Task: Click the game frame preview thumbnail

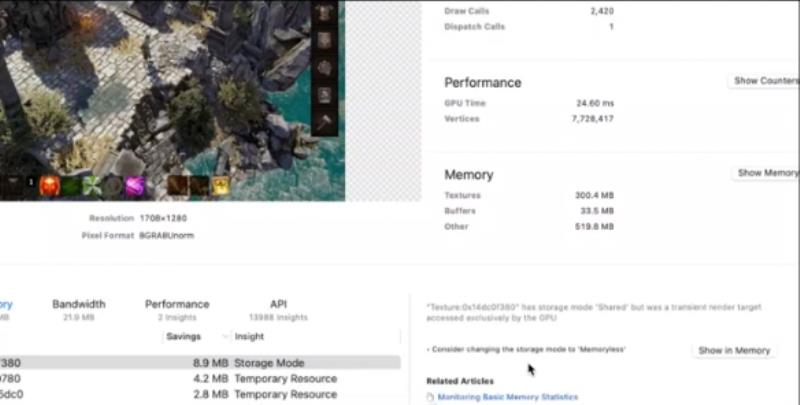Action: click(x=170, y=90)
